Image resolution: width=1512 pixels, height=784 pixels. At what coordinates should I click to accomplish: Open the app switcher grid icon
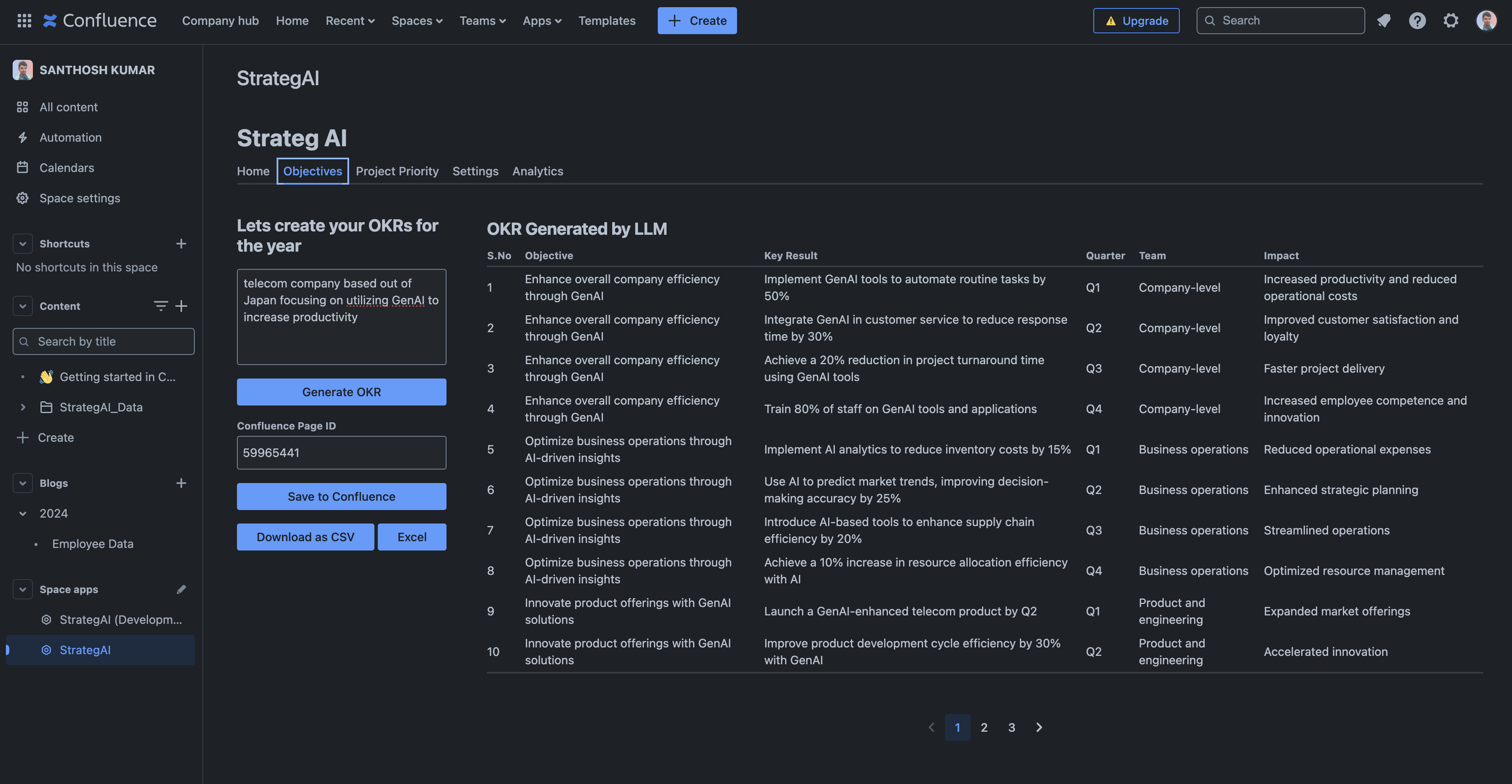point(24,21)
